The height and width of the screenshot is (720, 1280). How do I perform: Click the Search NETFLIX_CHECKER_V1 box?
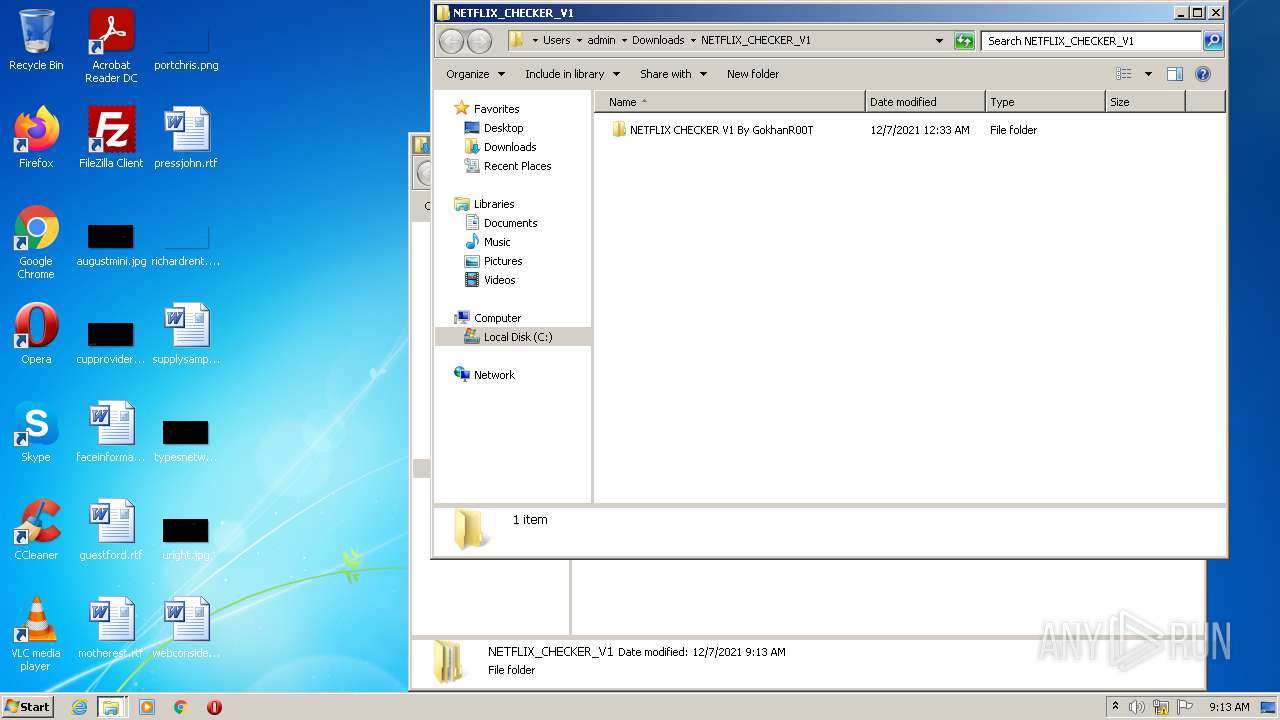(x=1092, y=41)
